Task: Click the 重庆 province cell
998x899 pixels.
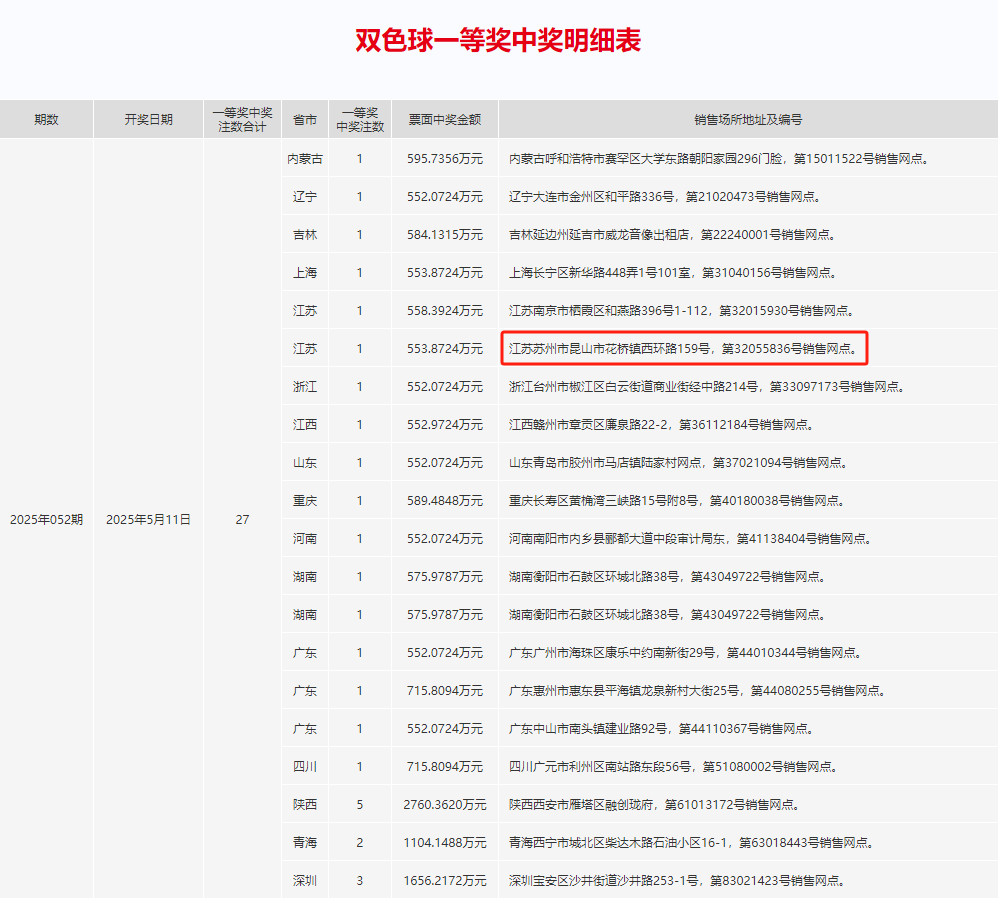Action: point(304,500)
